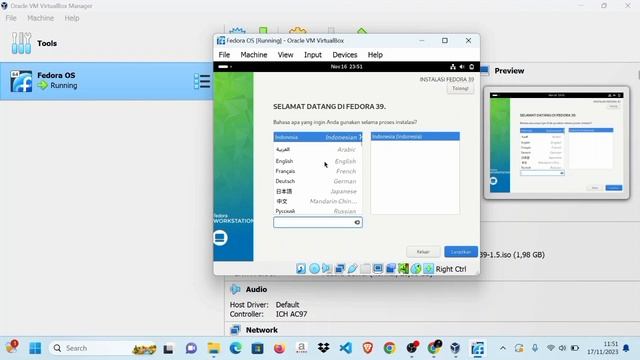Screen dimensions: 640x360
Task: Click the USB devices icon in VM status bar
Action: pos(352,268)
